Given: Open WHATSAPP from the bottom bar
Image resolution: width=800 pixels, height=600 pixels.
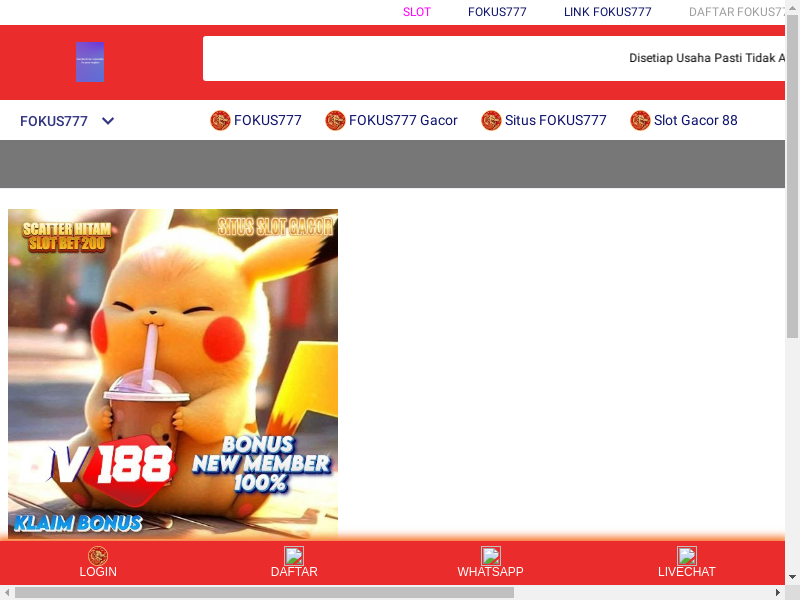Looking at the screenshot, I should click(490, 563).
